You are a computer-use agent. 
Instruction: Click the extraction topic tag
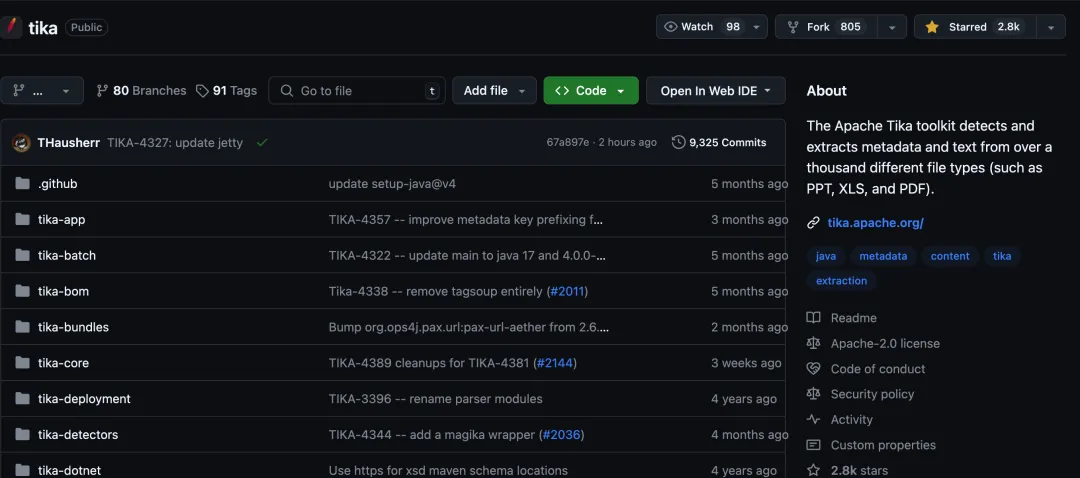pos(842,280)
